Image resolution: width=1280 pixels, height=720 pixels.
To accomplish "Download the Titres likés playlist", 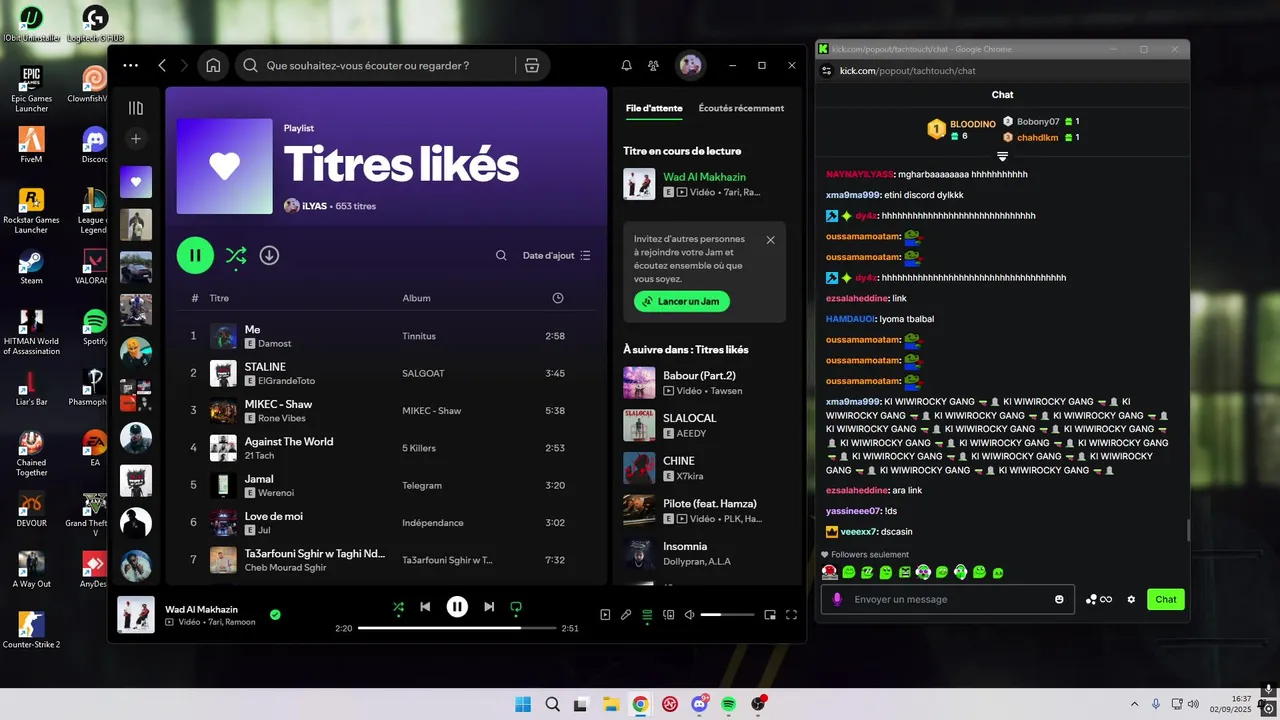I will click(269, 255).
